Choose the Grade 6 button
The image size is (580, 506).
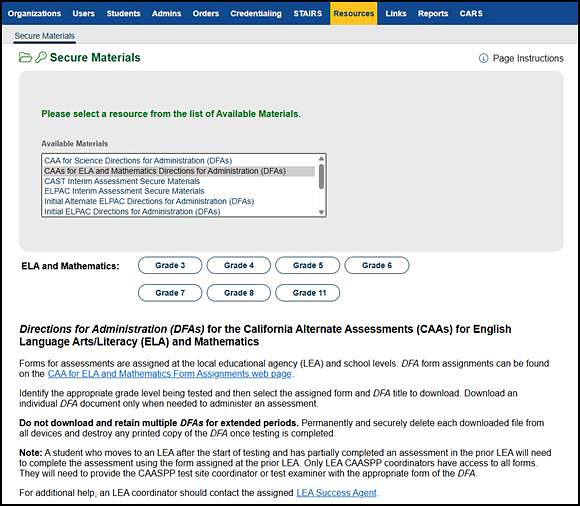pyautogui.click(x=377, y=265)
